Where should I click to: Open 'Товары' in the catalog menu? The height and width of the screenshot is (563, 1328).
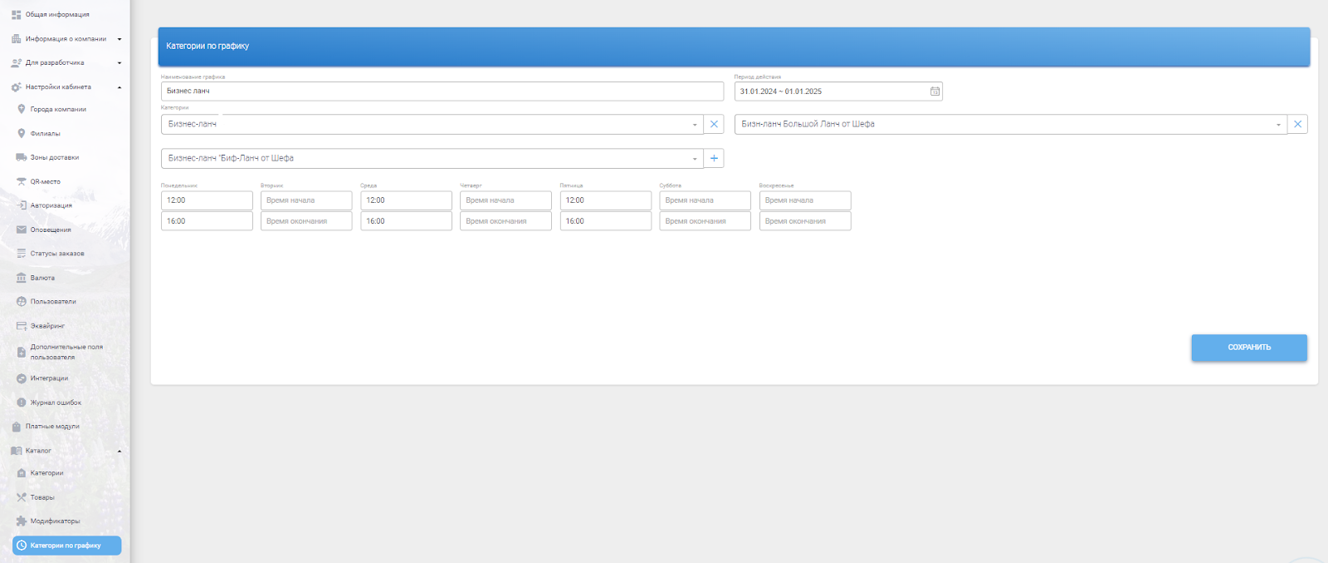pyautogui.click(x=42, y=497)
